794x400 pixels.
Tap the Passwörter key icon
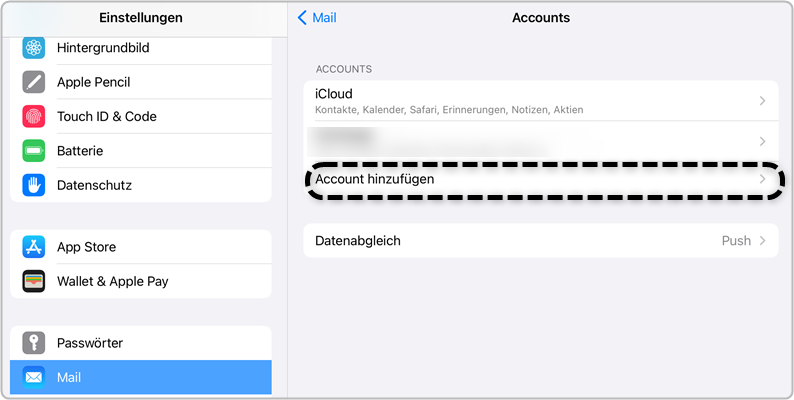pyautogui.click(x=33, y=343)
